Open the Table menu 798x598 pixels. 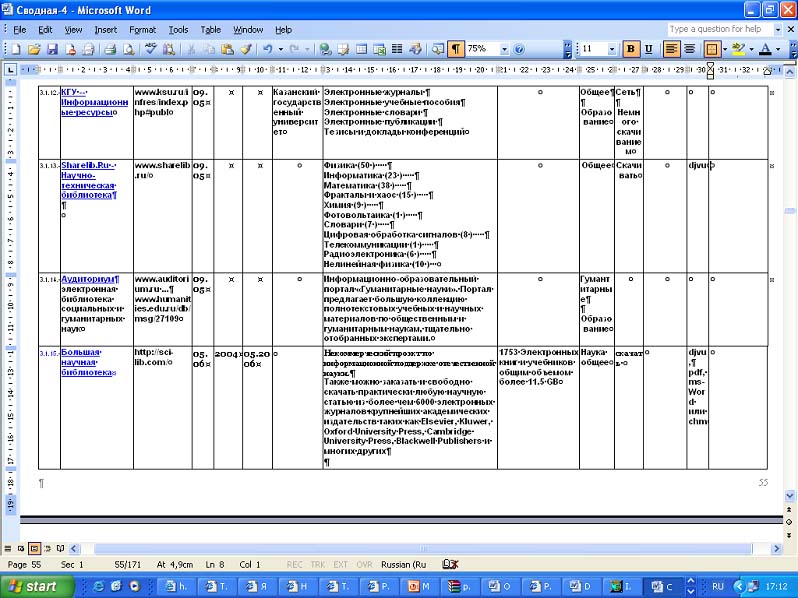pos(210,30)
